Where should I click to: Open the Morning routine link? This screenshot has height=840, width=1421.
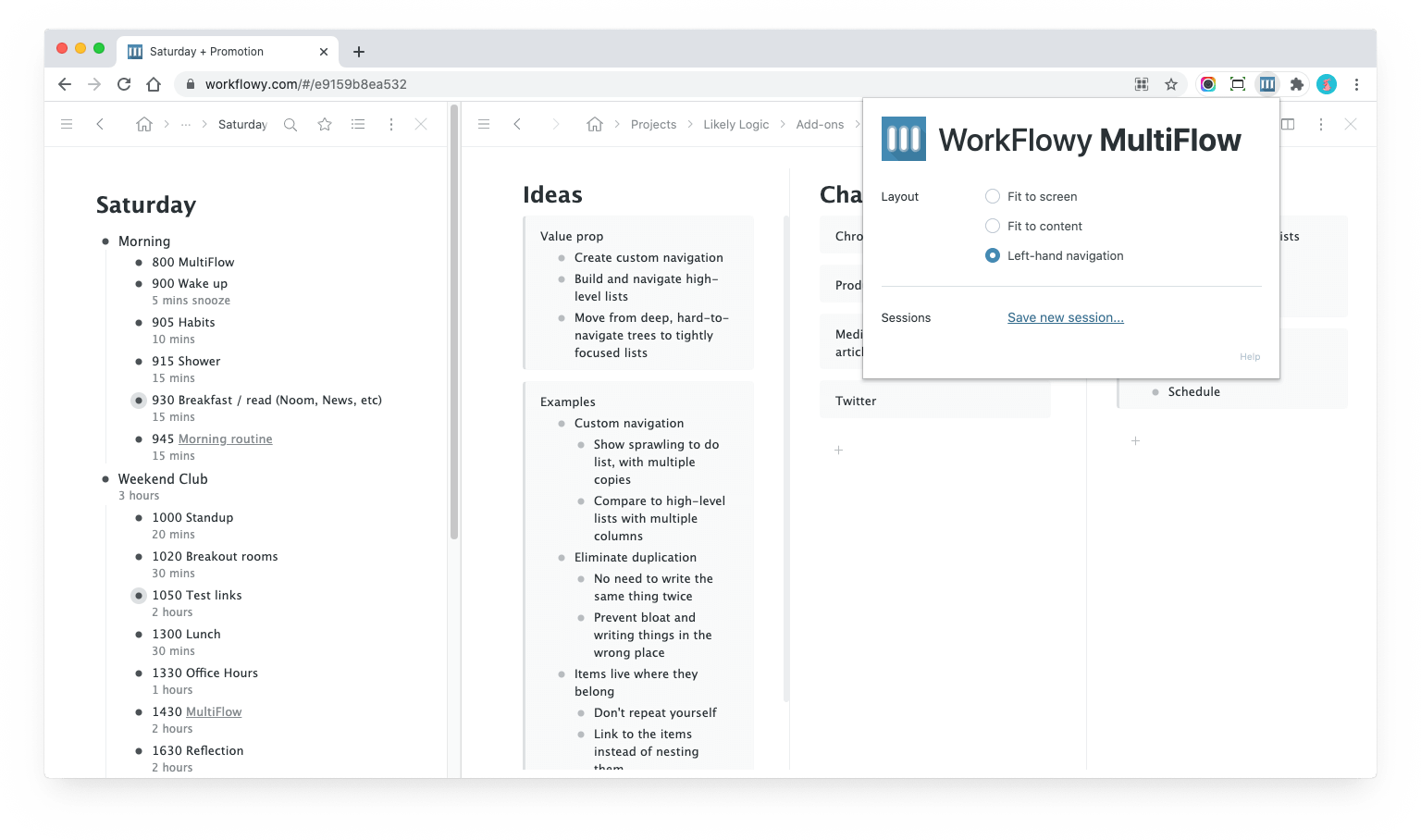225,439
